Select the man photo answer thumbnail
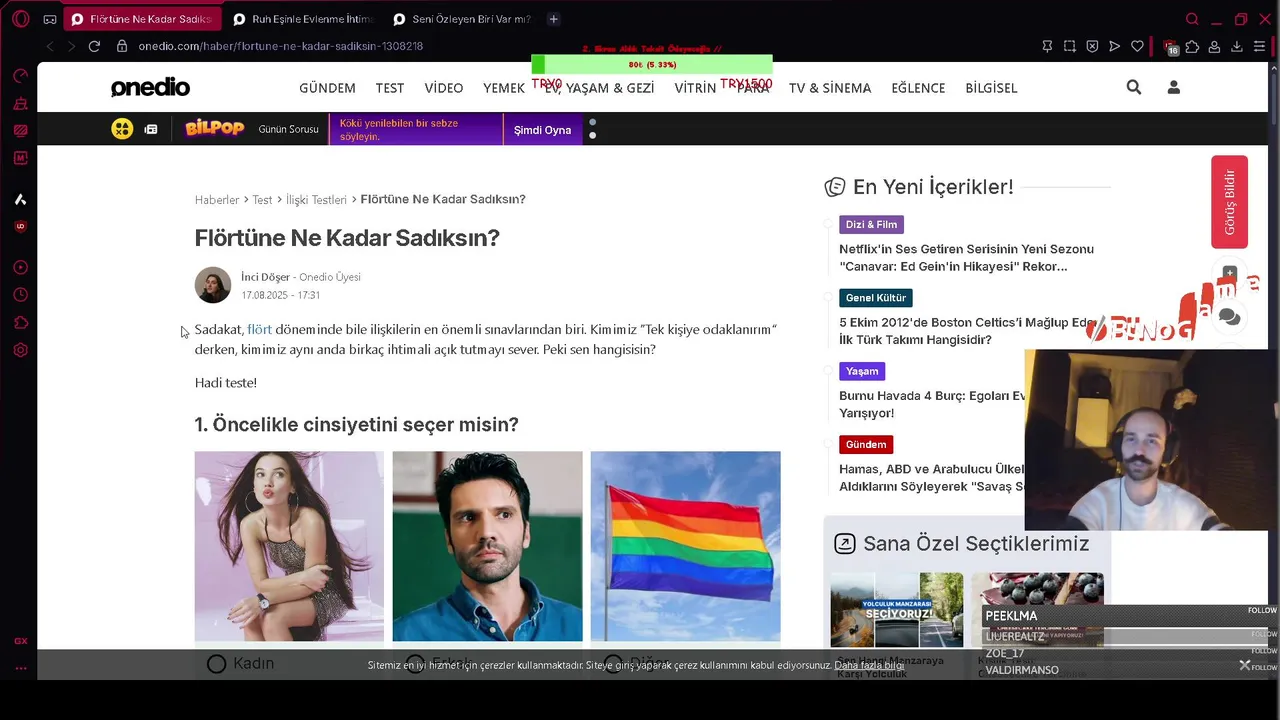Viewport: 1280px width, 720px height. click(487, 546)
